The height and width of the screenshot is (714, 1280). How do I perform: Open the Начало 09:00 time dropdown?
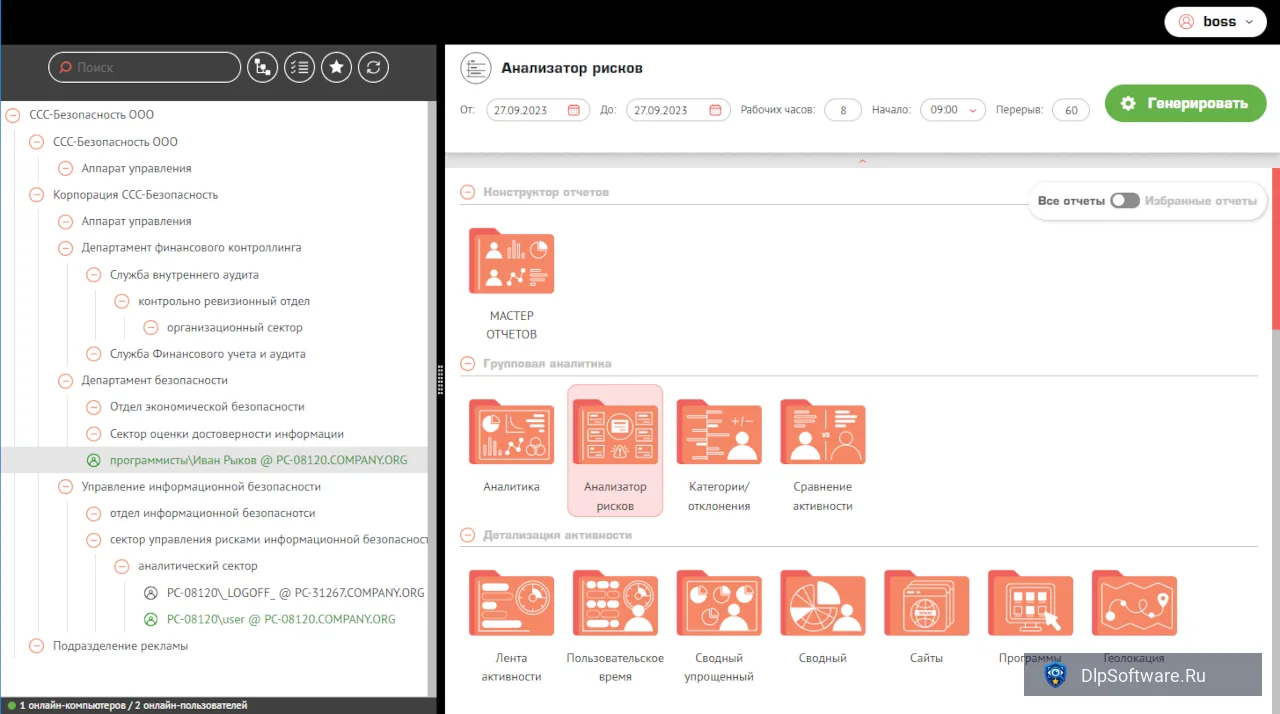coord(953,110)
